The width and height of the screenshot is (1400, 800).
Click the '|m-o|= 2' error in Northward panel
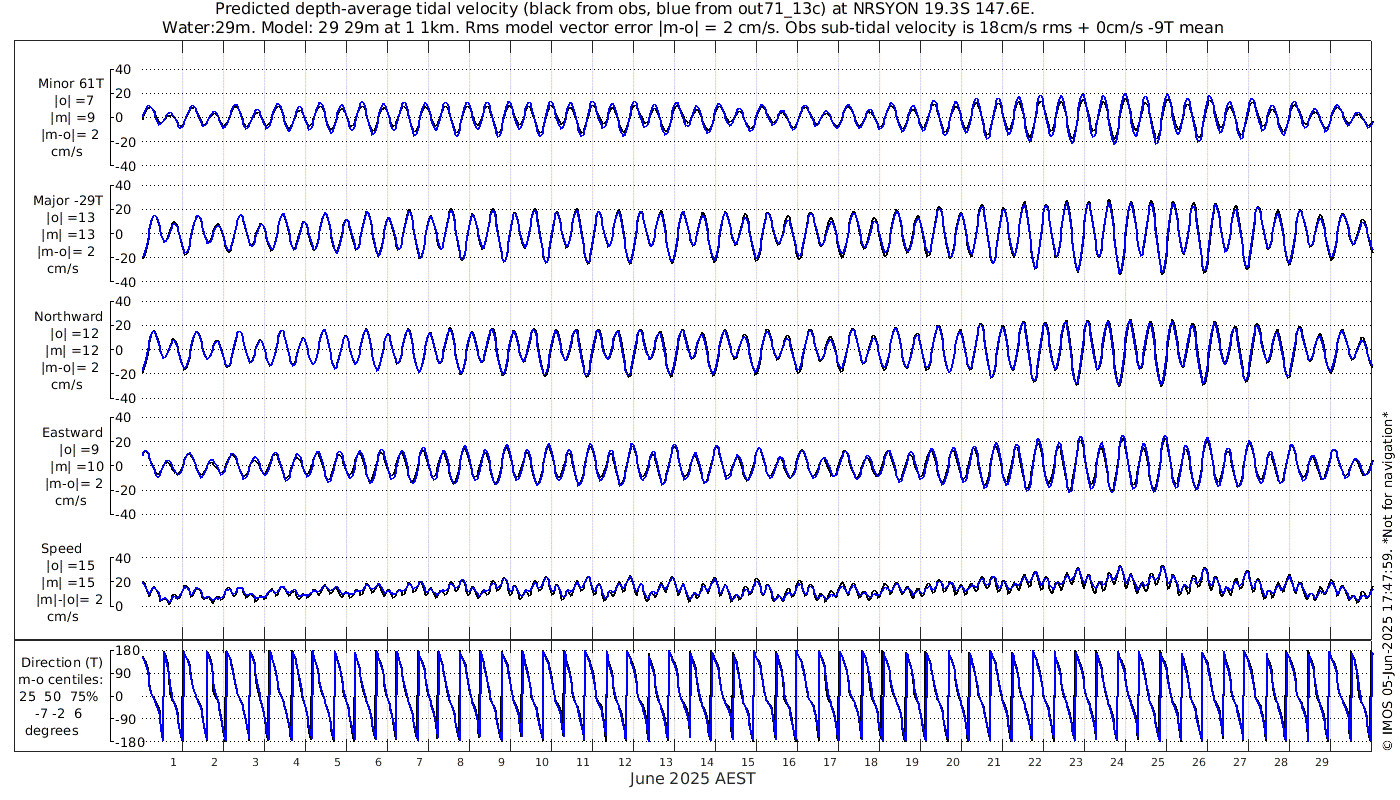(x=70, y=367)
